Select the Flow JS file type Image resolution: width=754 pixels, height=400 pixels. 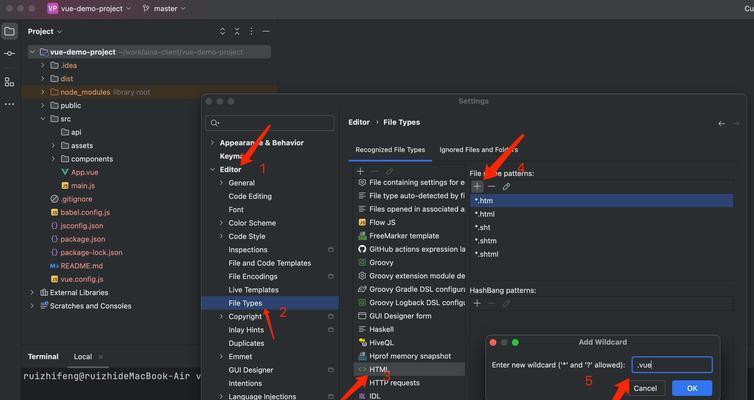(382, 222)
